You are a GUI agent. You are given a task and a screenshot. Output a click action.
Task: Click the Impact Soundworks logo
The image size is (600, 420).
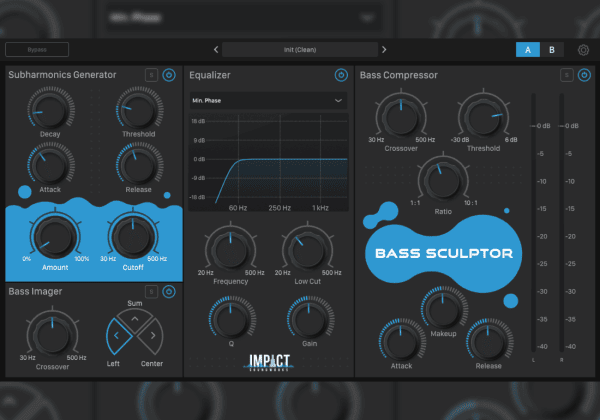point(269,362)
